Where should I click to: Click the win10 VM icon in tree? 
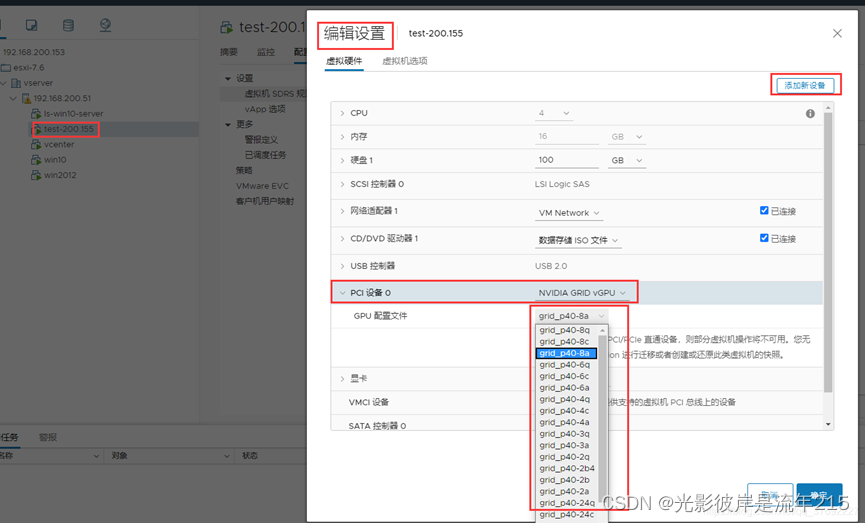click(x=36, y=160)
